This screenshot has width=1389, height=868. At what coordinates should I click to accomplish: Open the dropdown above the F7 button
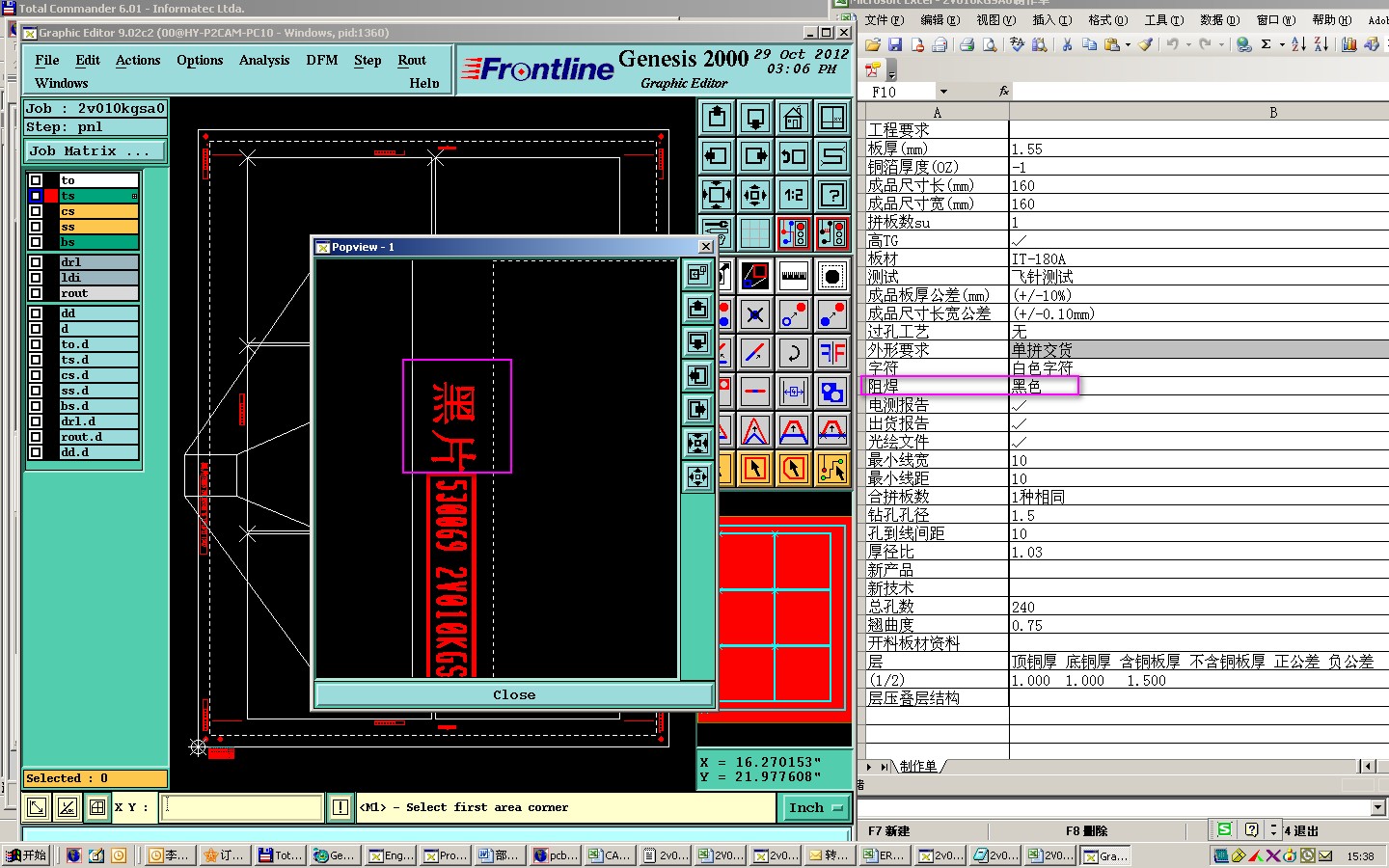point(1378,807)
